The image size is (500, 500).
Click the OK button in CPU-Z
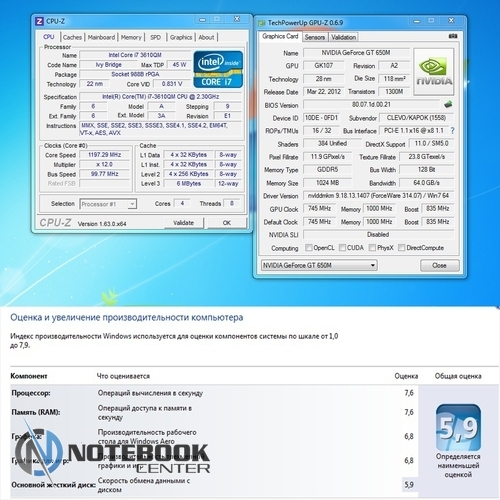click(227, 223)
